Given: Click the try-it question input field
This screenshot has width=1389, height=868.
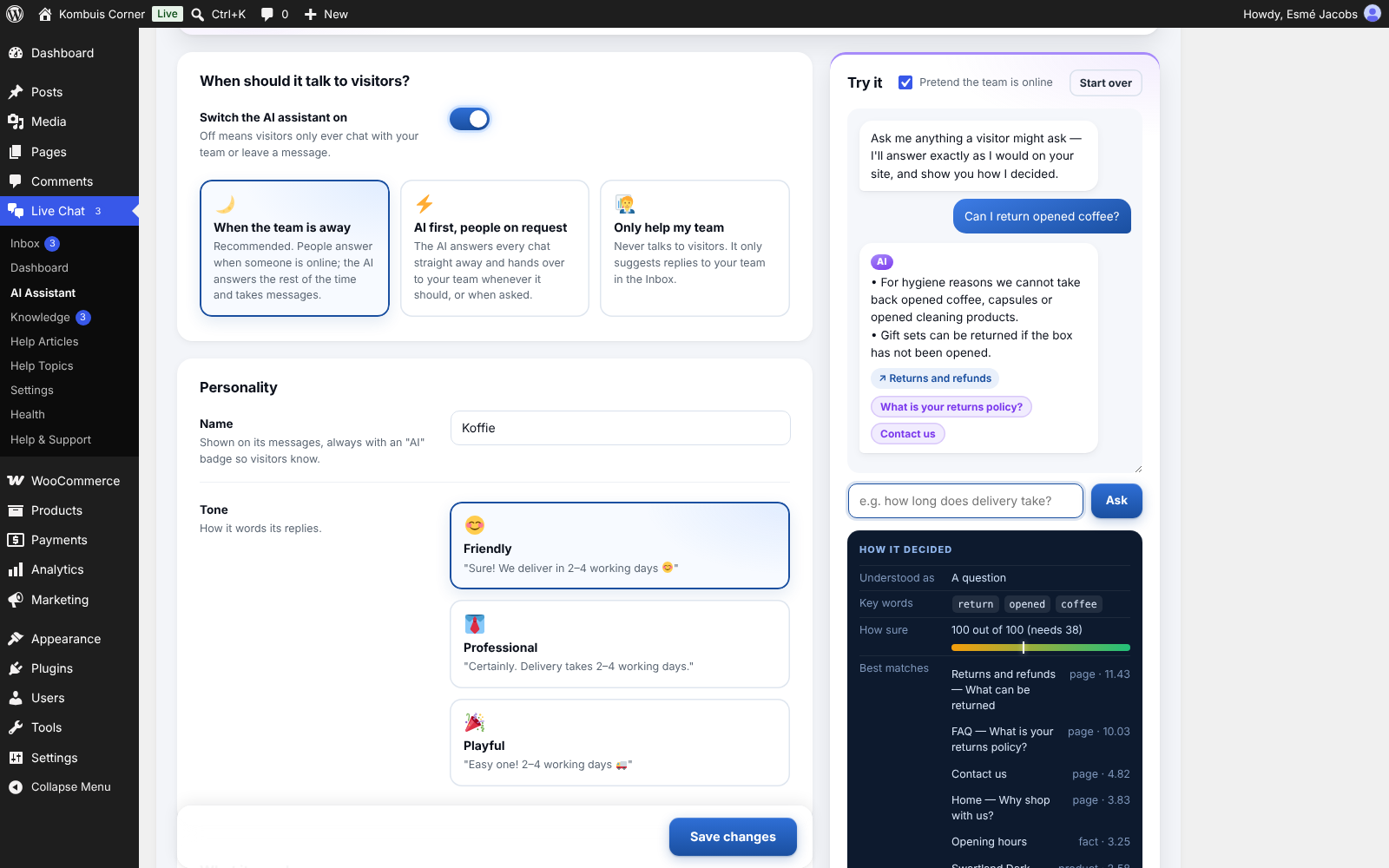Looking at the screenshot, I should (965, 501).
